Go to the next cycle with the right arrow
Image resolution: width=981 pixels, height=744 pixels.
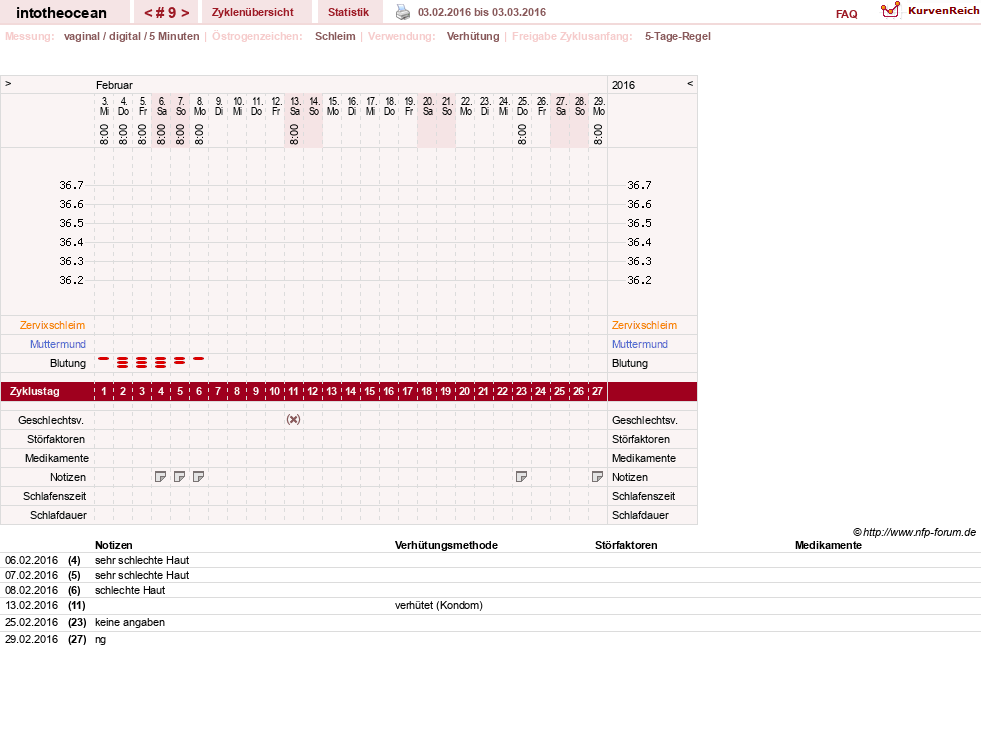click(x=185, y=13)
